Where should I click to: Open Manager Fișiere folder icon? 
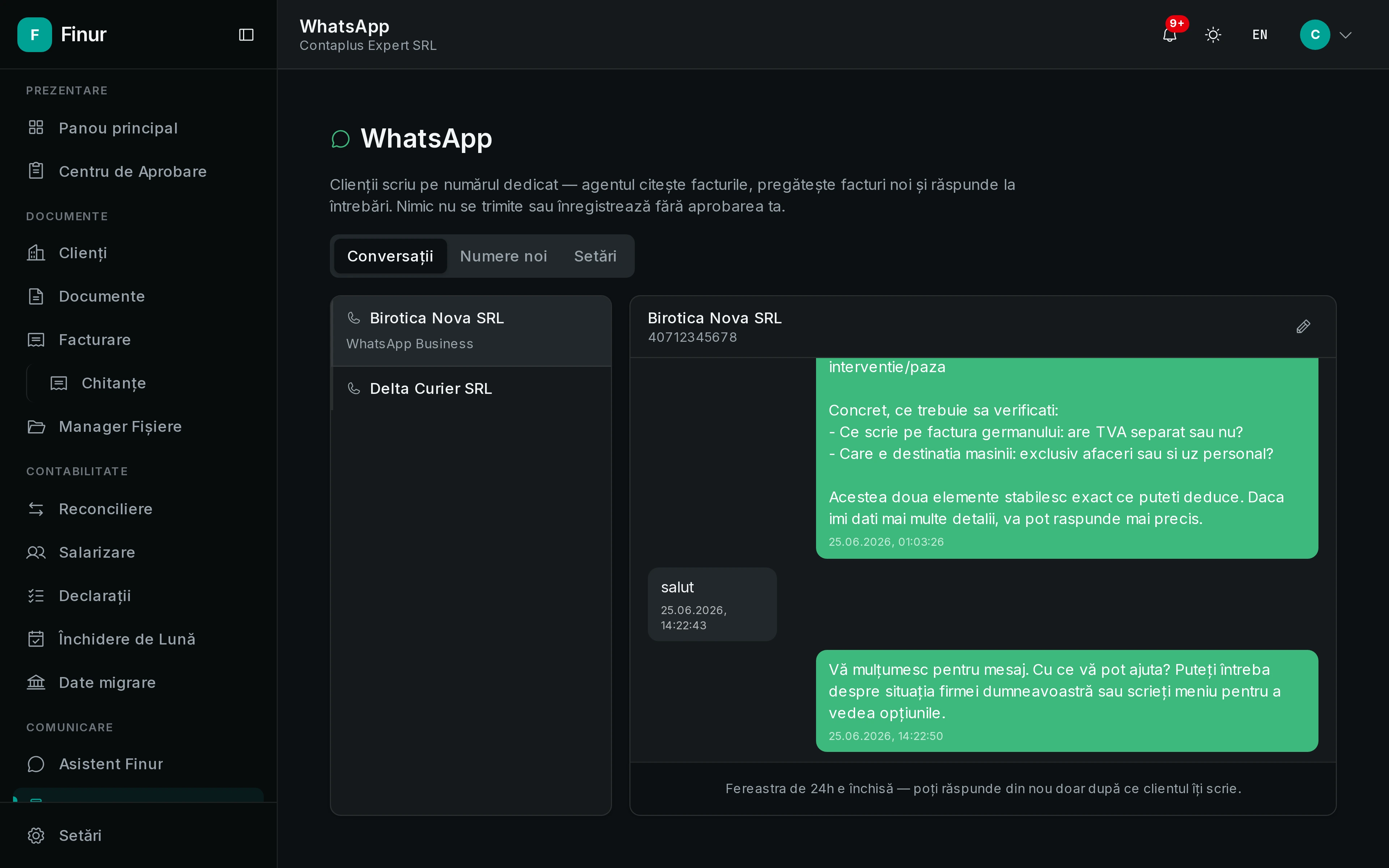click(36, 426)
